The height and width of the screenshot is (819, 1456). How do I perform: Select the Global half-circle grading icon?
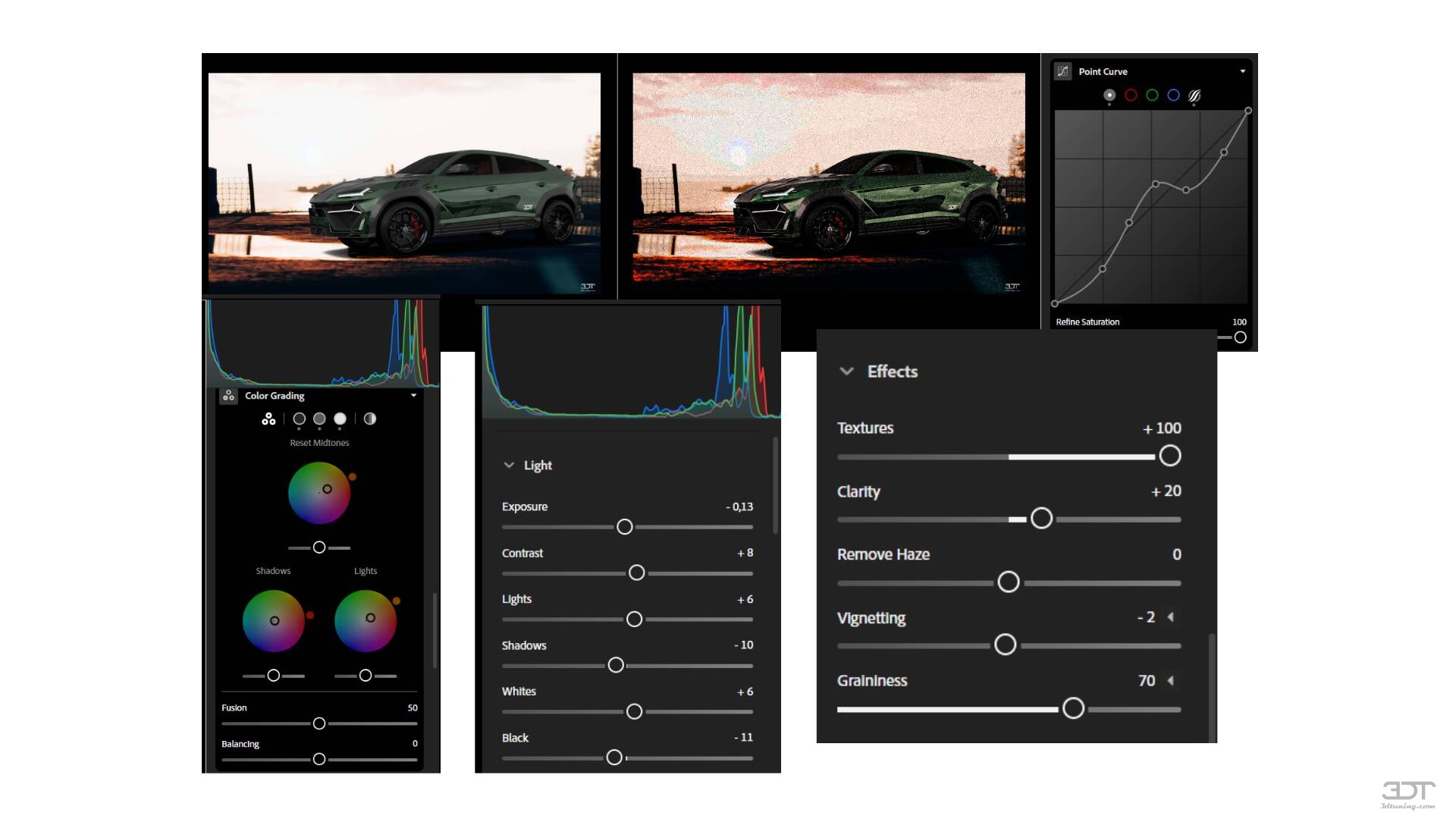[x=369, y=419]
